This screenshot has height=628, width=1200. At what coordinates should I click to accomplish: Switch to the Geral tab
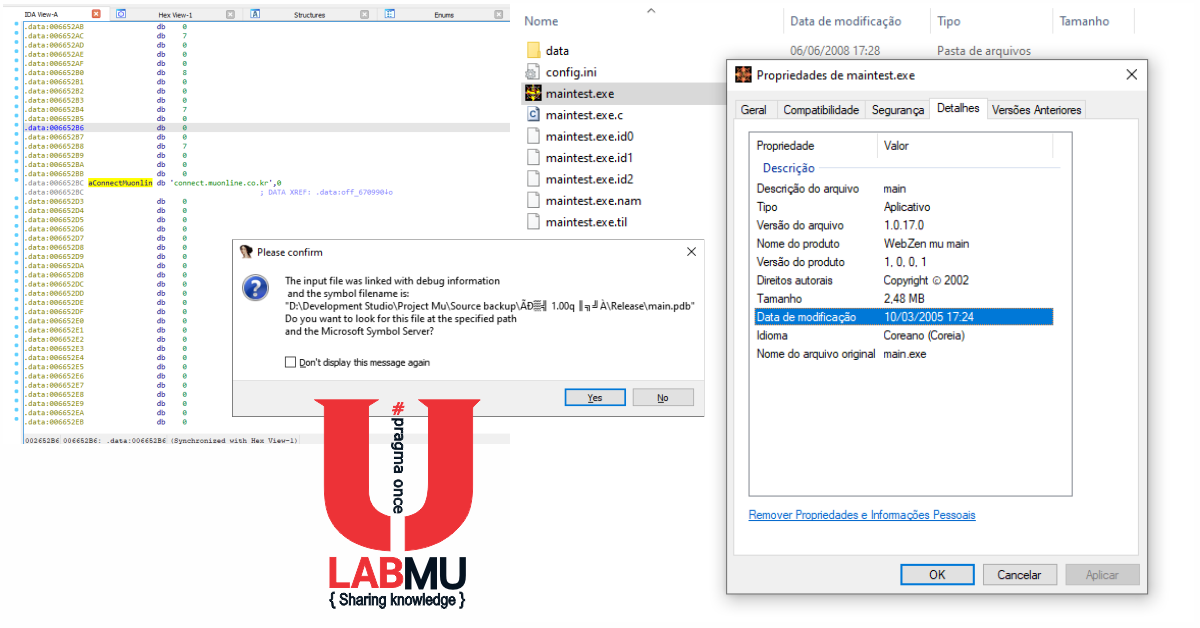(x=755, y=109)
